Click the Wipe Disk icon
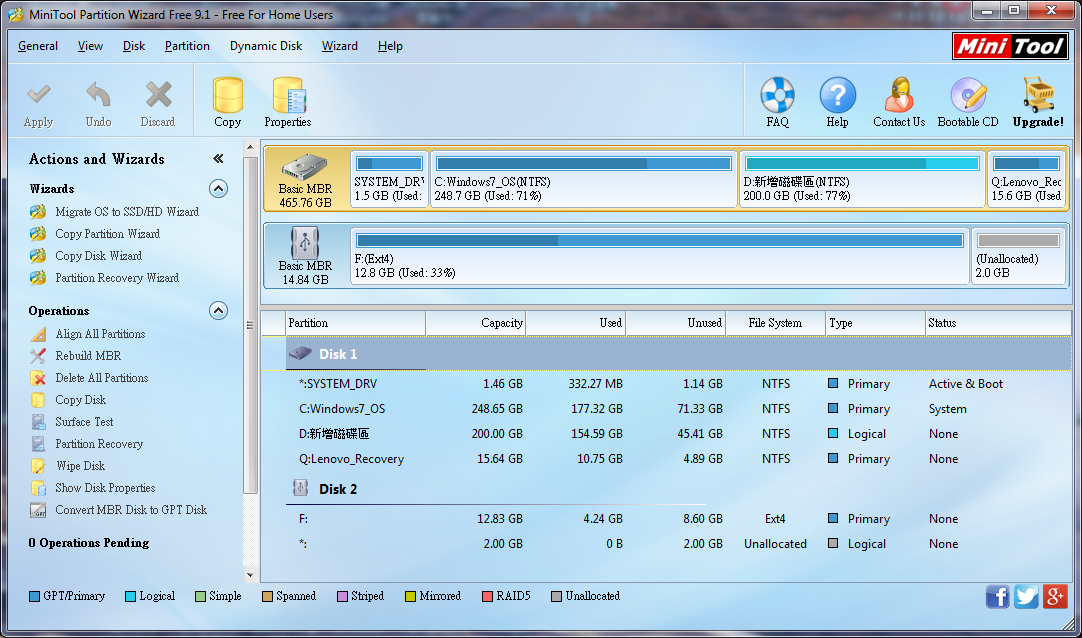Screen dimensions: 1082x638 point(38,466)
